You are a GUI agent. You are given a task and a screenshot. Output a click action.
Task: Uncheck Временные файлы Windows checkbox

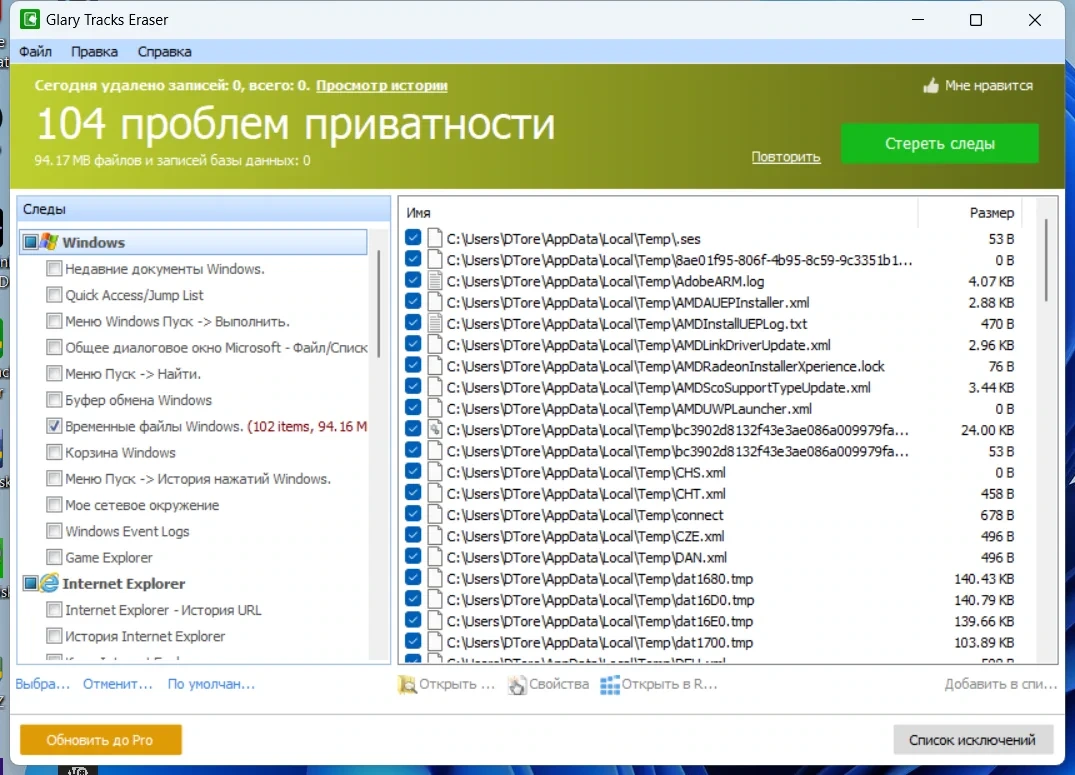[54, 426]
